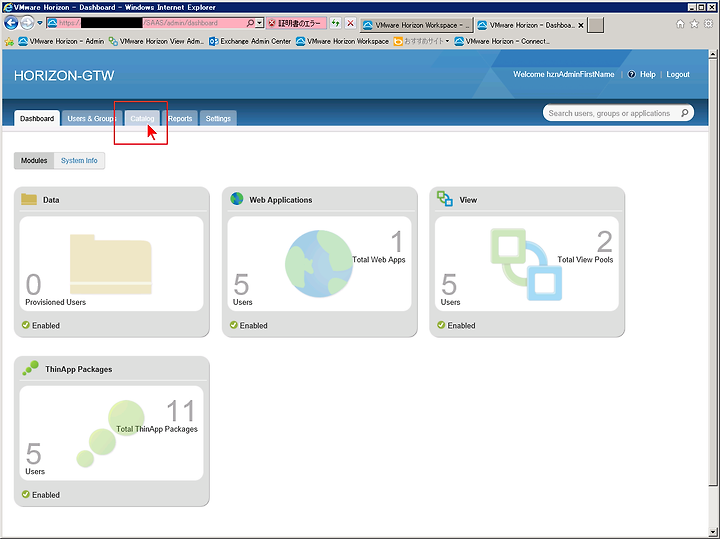
Task: Open the browser Tools gear icon
Action: [709, 23]
